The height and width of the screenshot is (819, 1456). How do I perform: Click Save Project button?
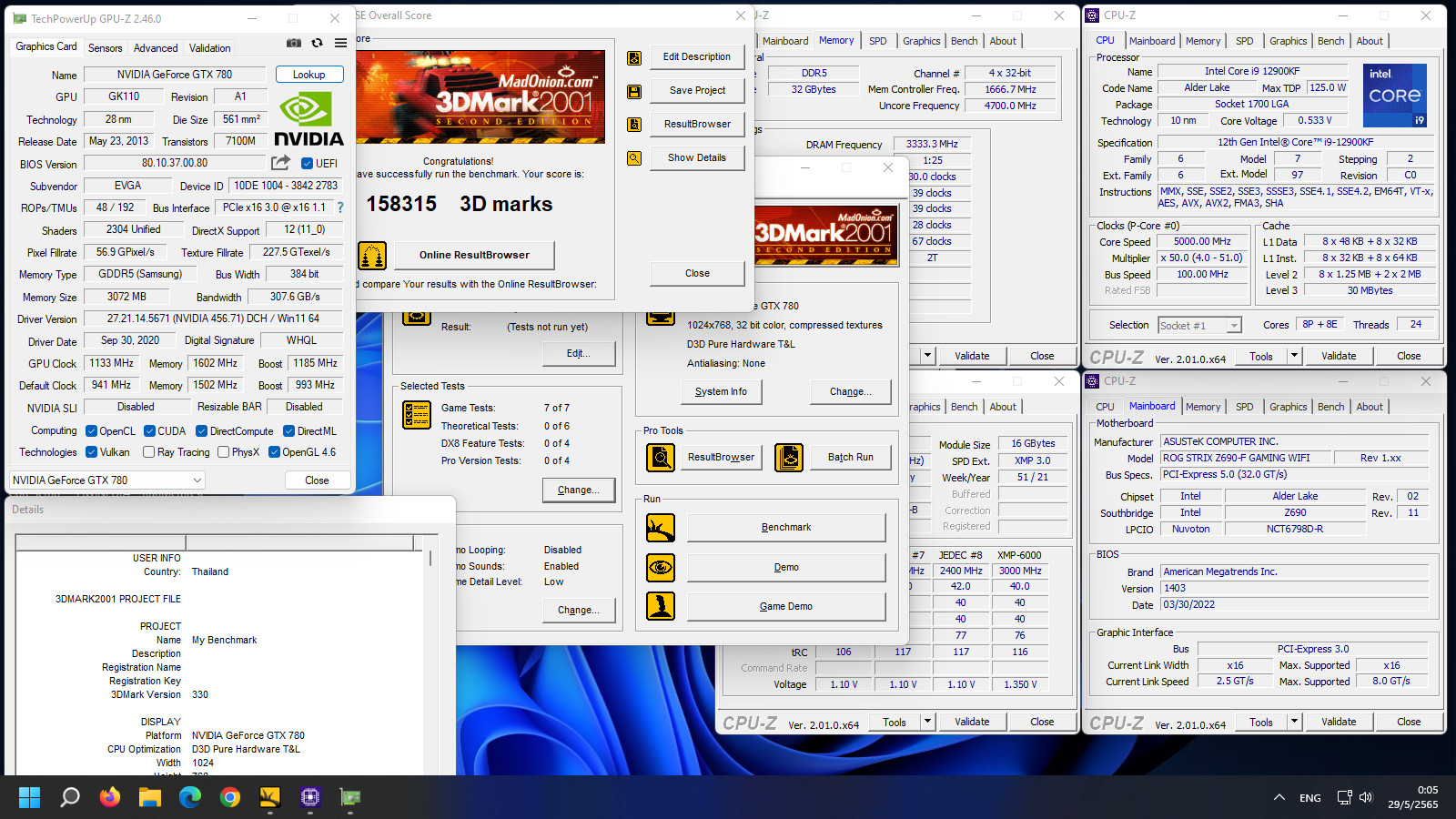point(697,90)
